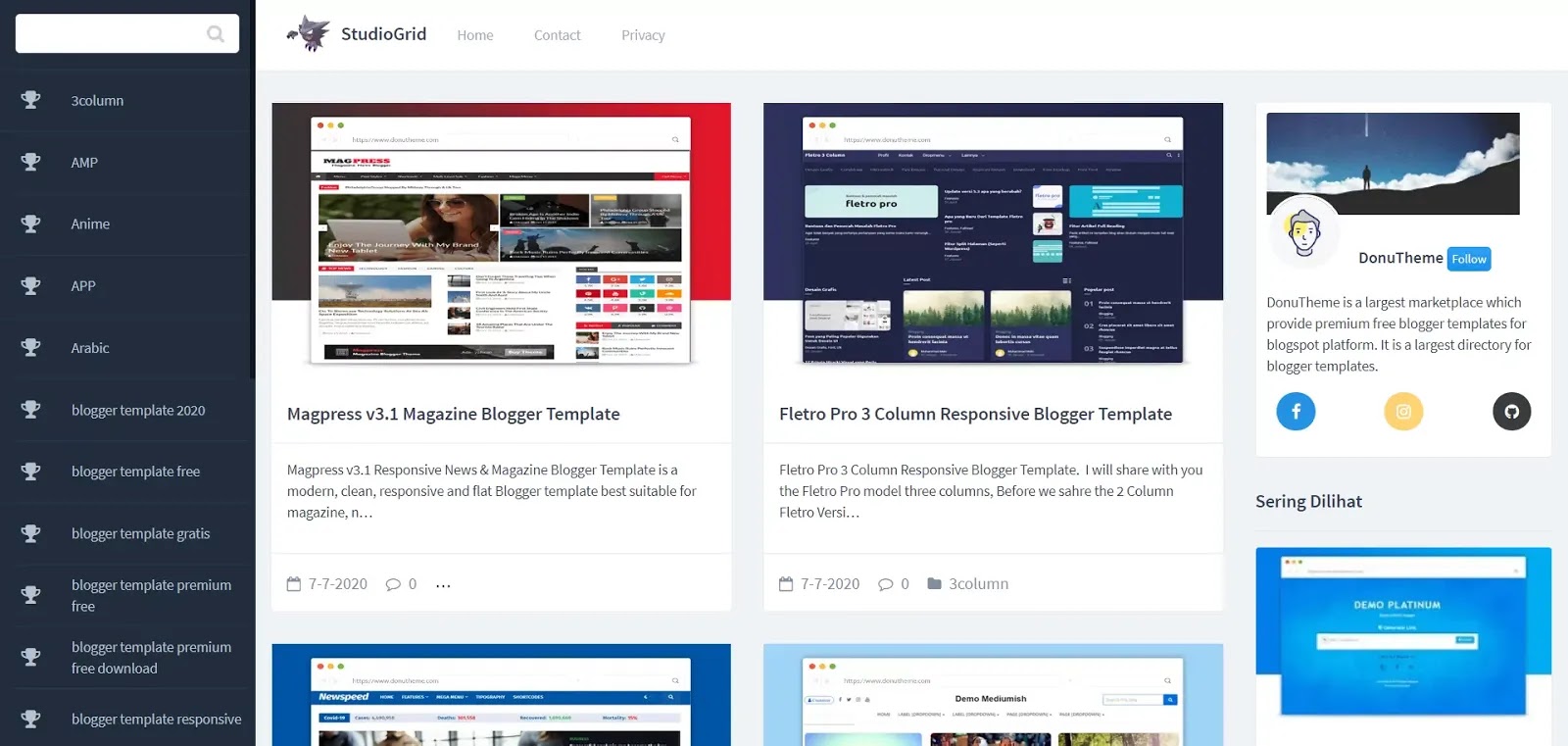Click folder icon next to 3column label

click(x=934, y=583)
